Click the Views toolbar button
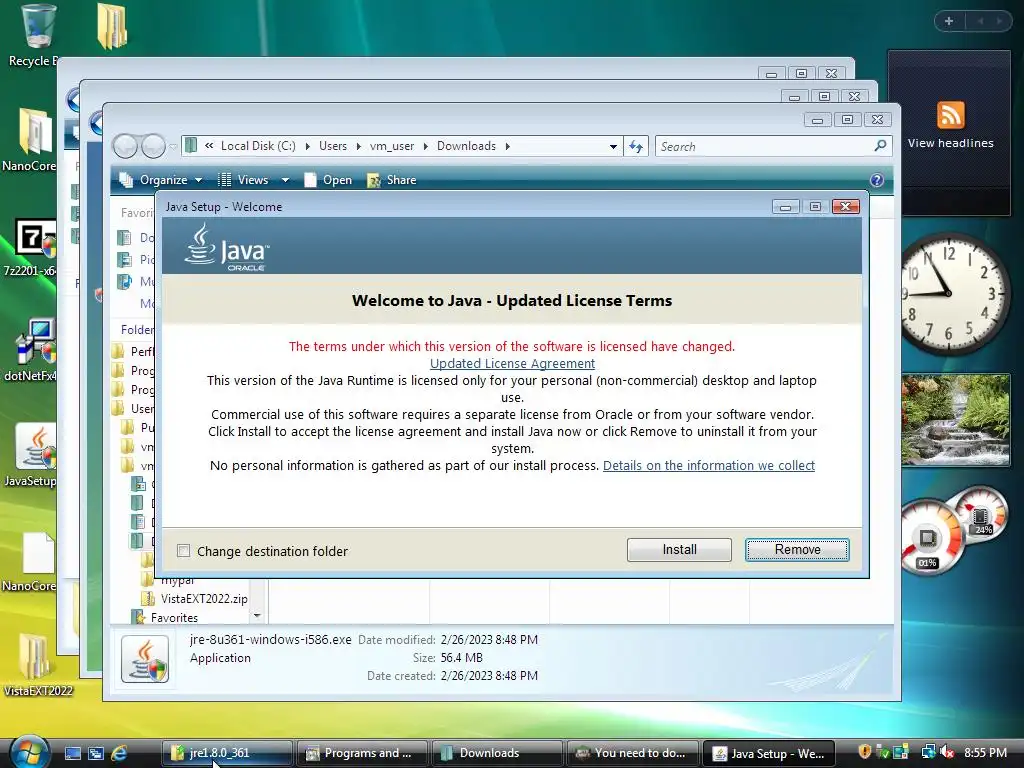Screen dimensions: 1024x768 243,180
